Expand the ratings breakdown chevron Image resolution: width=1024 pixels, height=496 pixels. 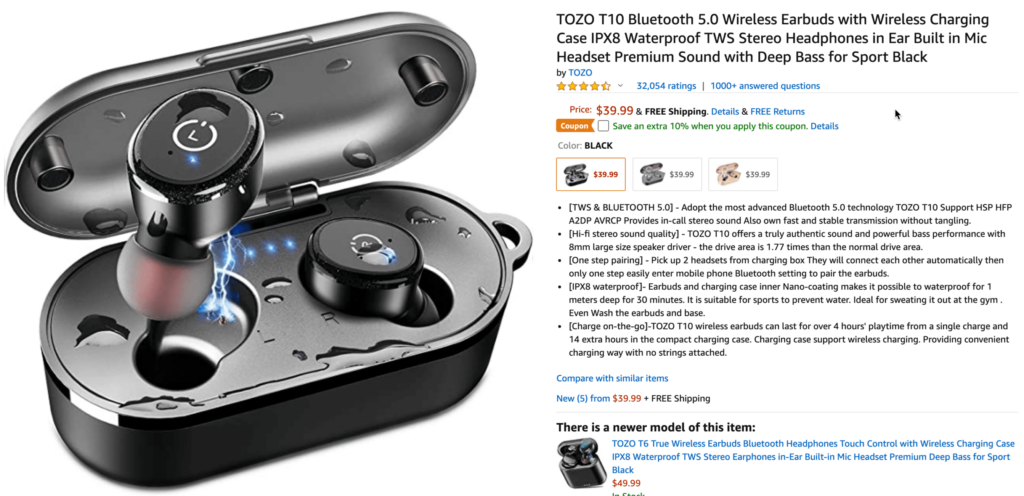[620, 85]
